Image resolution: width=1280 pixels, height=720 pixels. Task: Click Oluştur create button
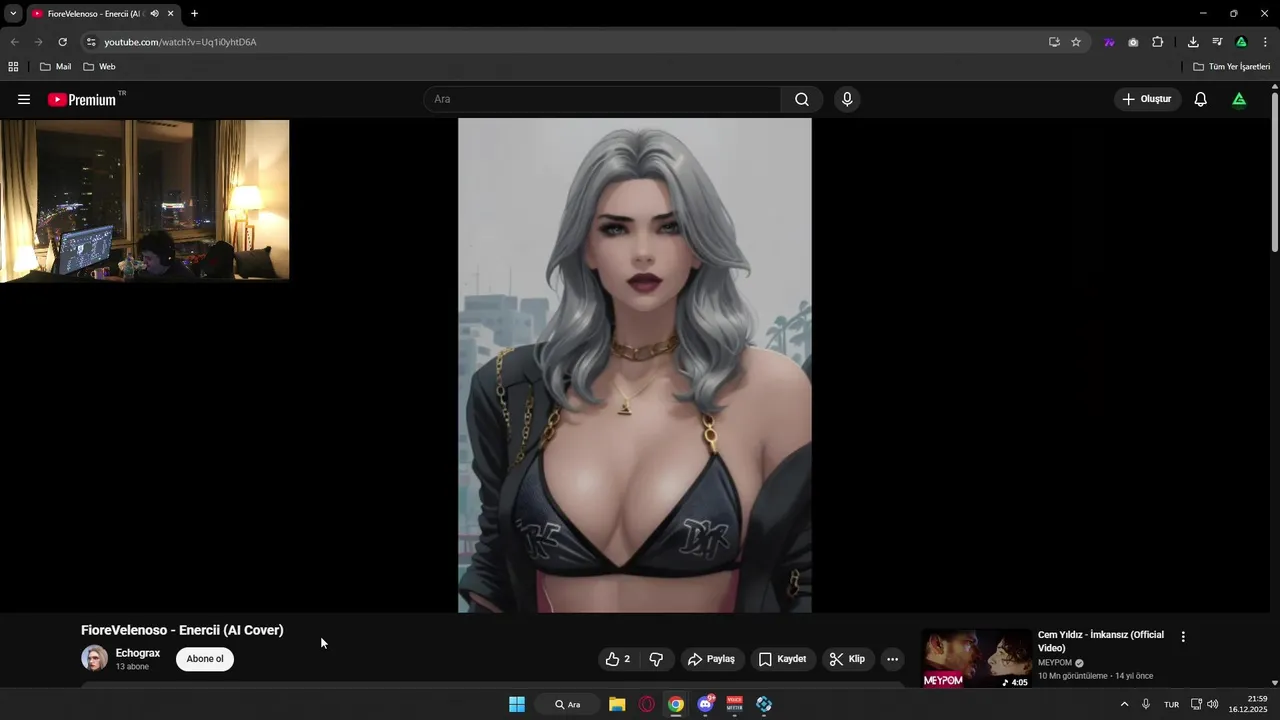click(1147, 99)
